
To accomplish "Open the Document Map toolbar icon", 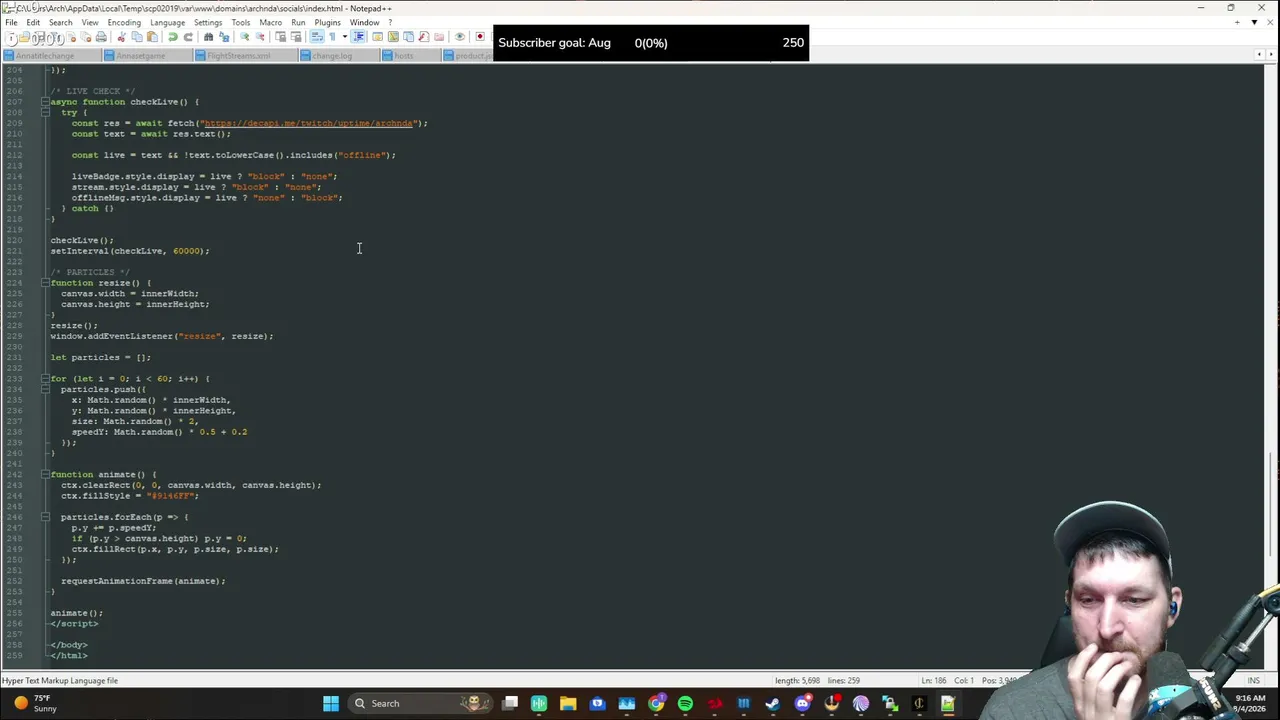I will 393,38.
